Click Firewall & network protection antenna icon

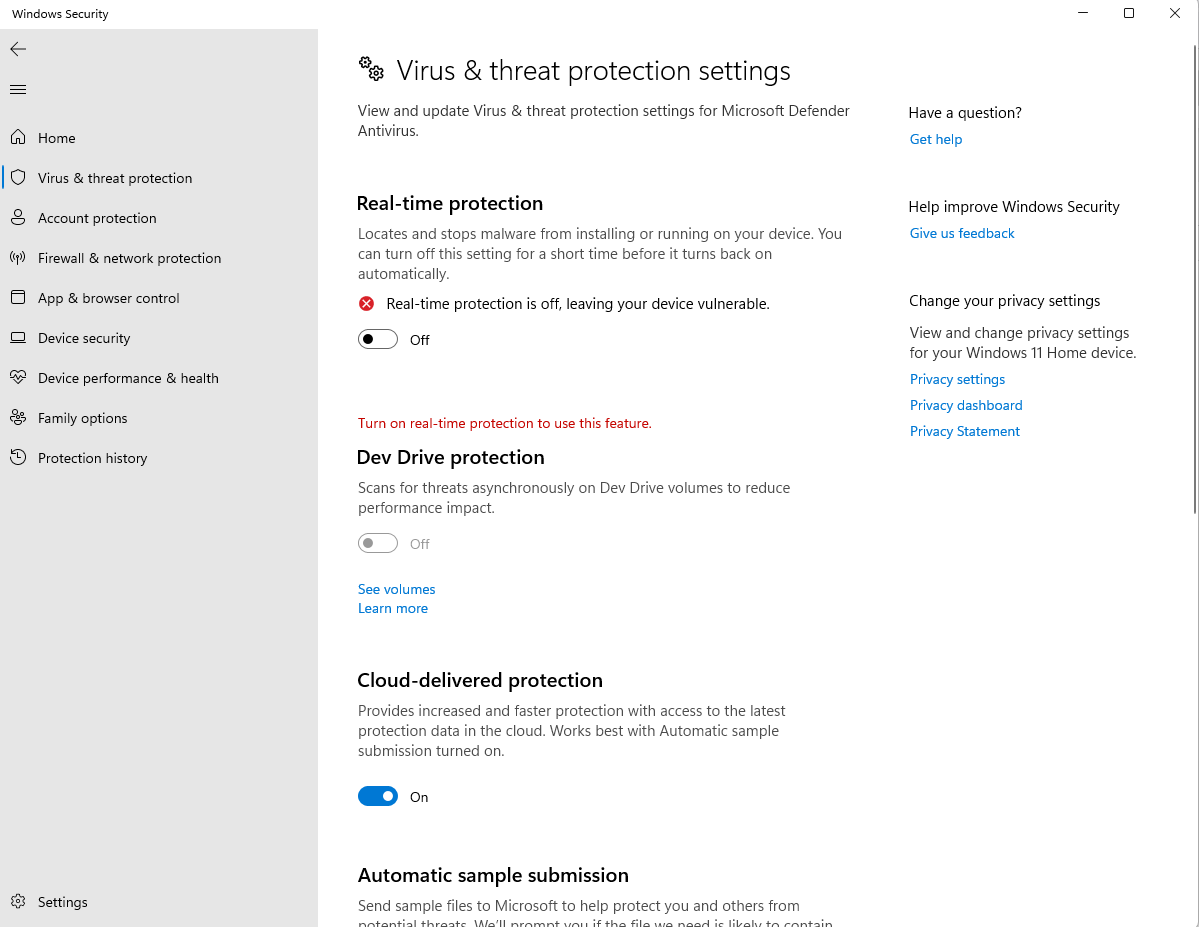click(x=18, y=258)
